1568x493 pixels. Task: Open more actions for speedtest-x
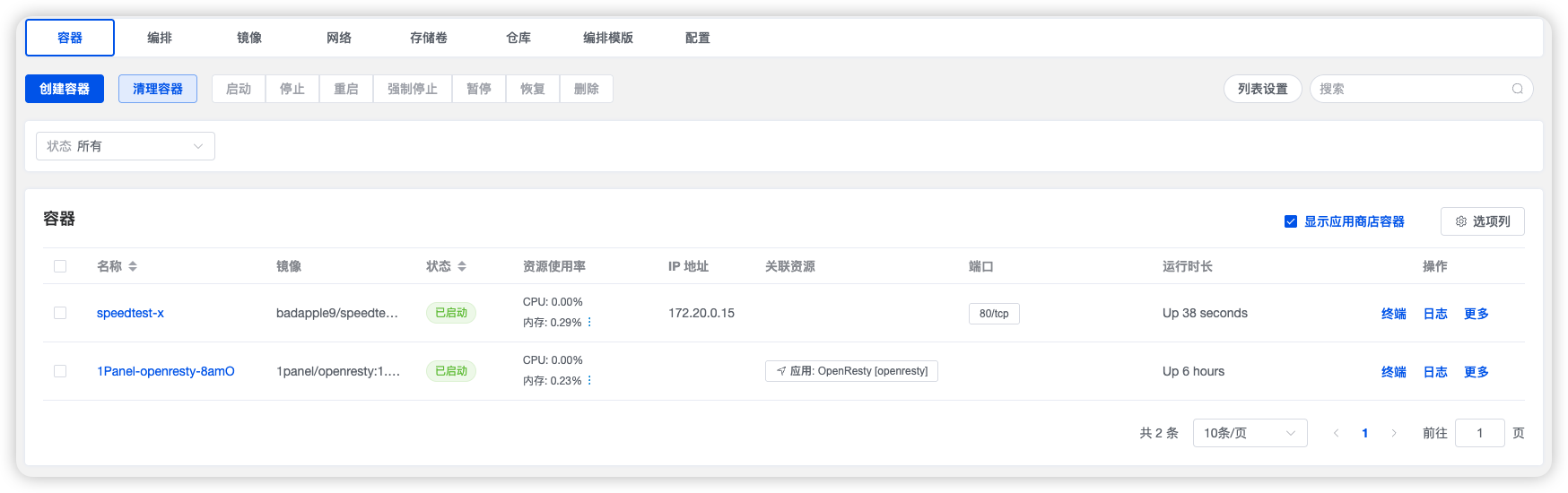[x=1476, y=314]
